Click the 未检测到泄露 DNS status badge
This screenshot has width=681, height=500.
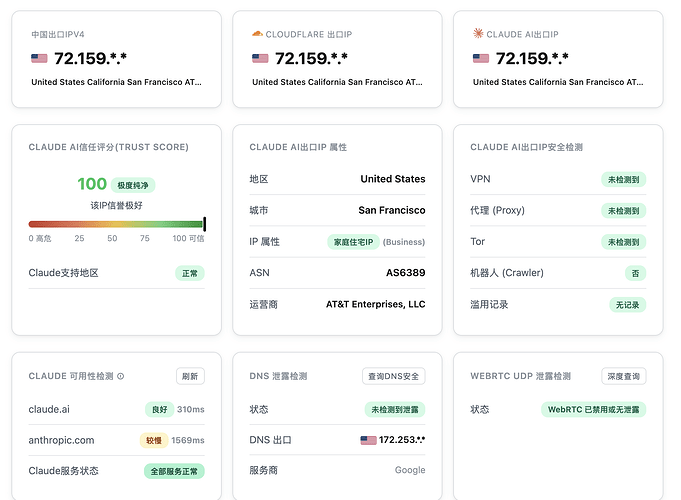pyautogui.click(x=395, y=409)
